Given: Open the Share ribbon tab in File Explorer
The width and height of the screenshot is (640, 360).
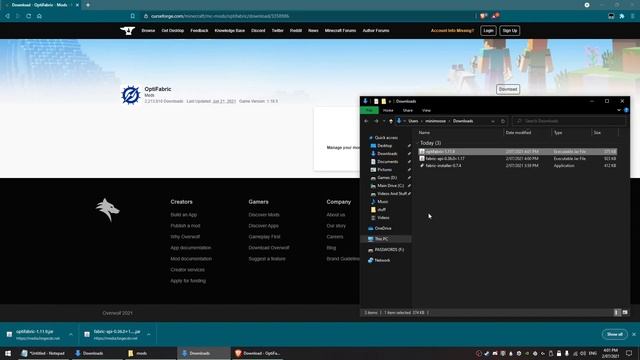Looking at the screenshot, I should [408, 111].
